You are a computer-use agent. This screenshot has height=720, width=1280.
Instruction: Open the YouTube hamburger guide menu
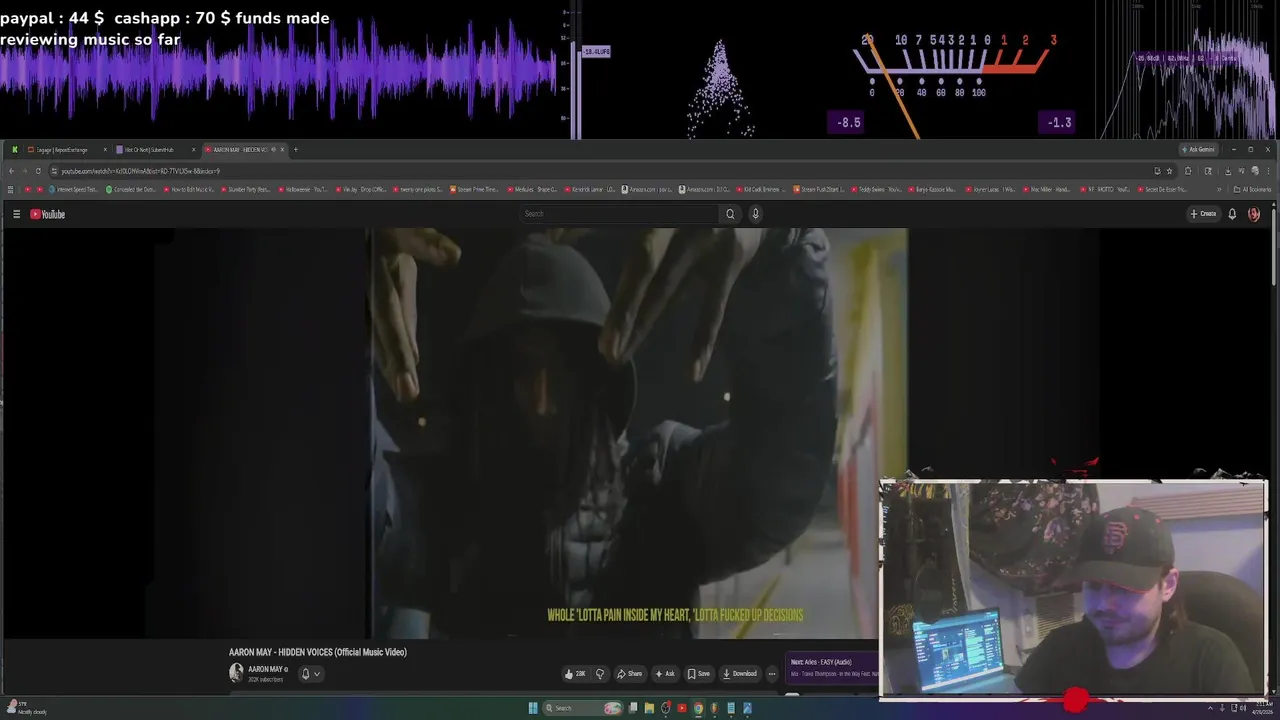16,214
